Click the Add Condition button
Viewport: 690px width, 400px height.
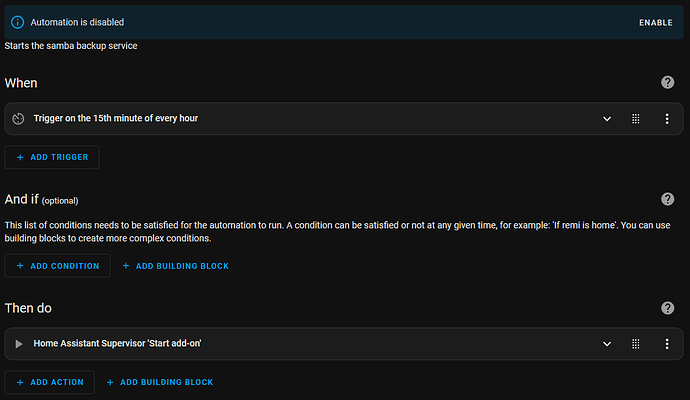(58, 266)
